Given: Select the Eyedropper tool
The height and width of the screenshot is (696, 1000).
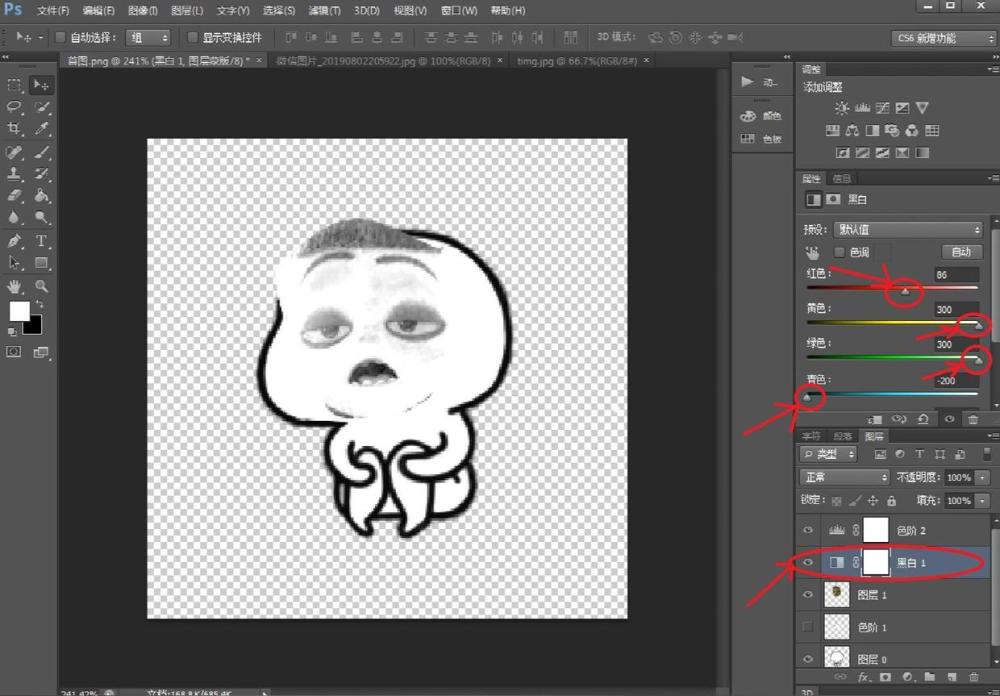Looking at the screenshot, I should click(41, 129).
